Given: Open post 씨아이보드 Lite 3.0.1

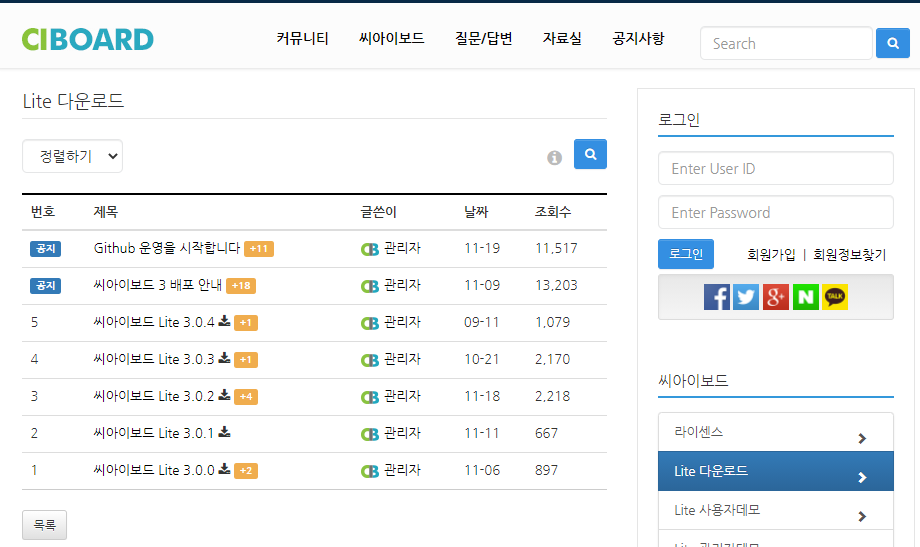Looking at the screenshot, I should (154, 433).
